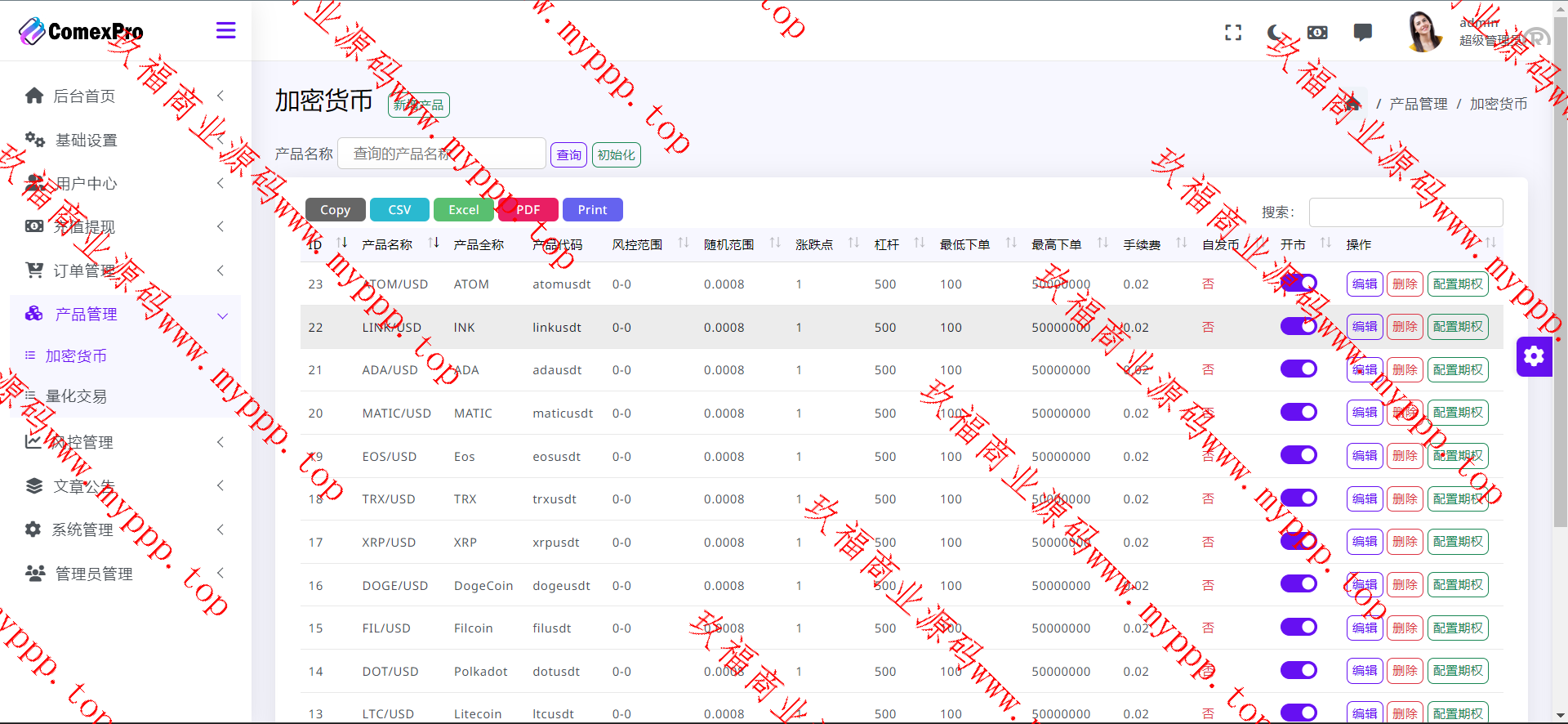Open 量化交易 submenu item
Viewport: 1568px width, 724px height.
point(76,396)
